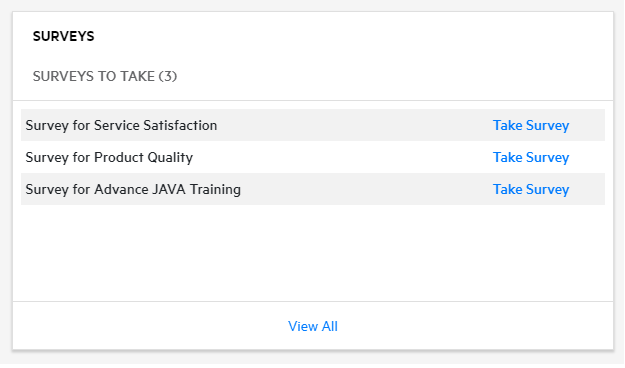Select the Survey for Service Satisfaction title
Screen dimensions: 625x368
coord(121,126)
